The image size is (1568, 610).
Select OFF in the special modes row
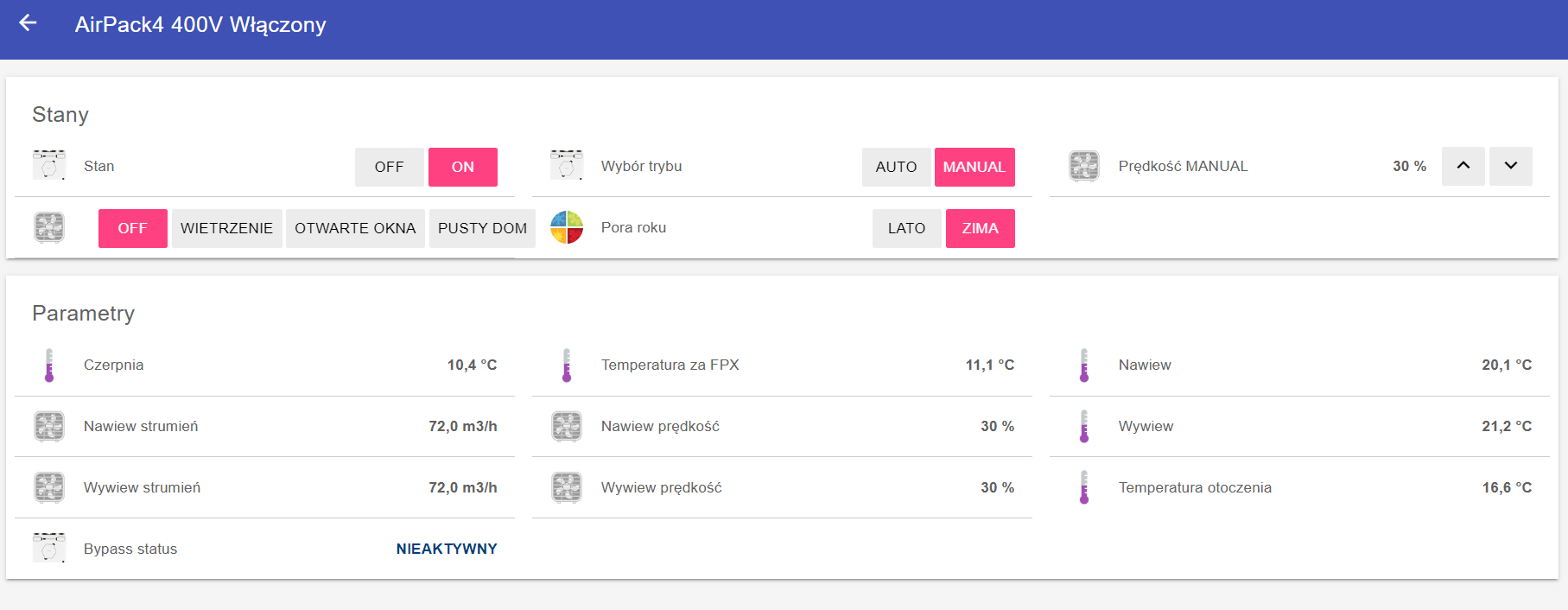tap(133, 228)
